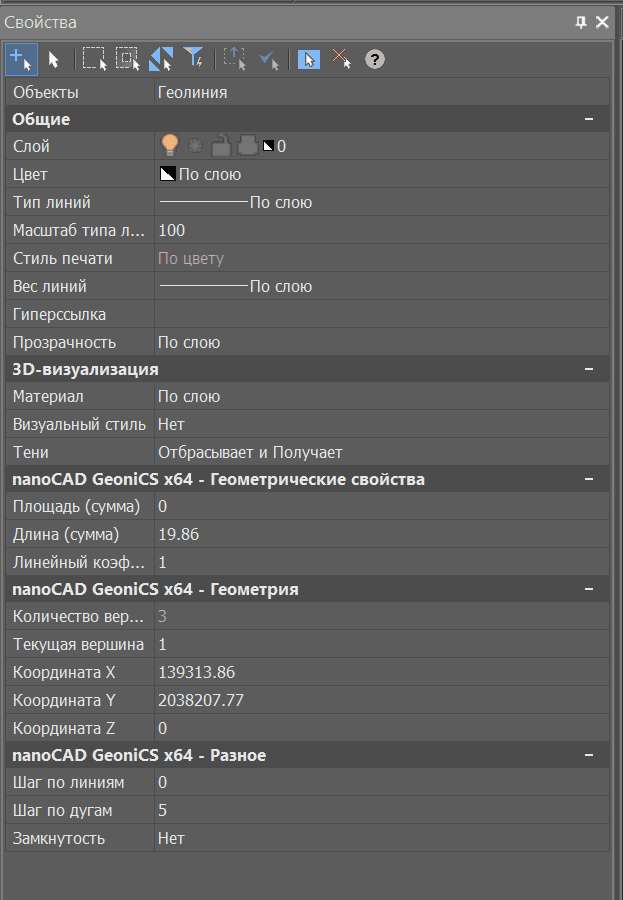Toggle the layer light bulb visibility

170,146
